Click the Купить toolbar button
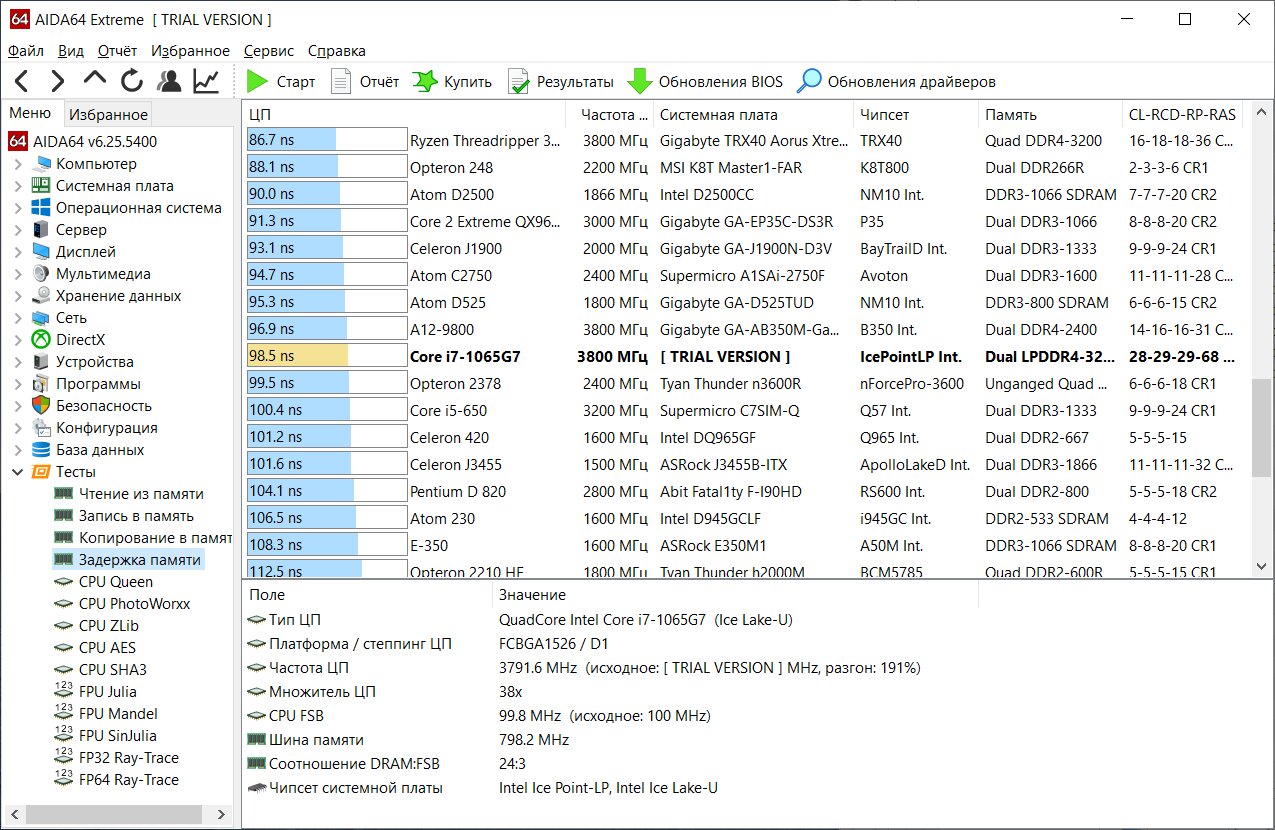 453,82
